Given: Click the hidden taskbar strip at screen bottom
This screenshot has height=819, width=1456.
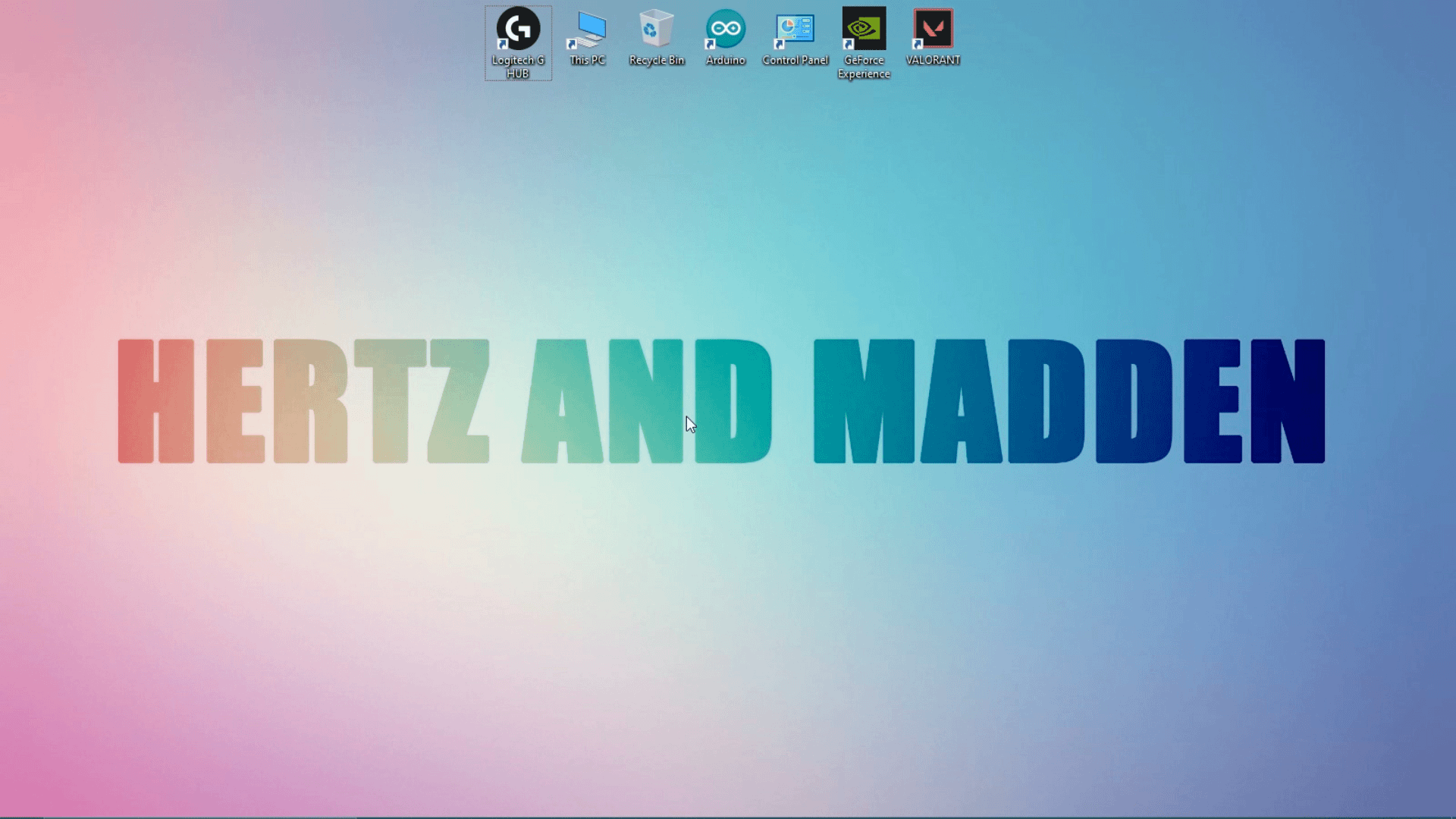Looking at the screenshot, I should click(x=728, y=817).
